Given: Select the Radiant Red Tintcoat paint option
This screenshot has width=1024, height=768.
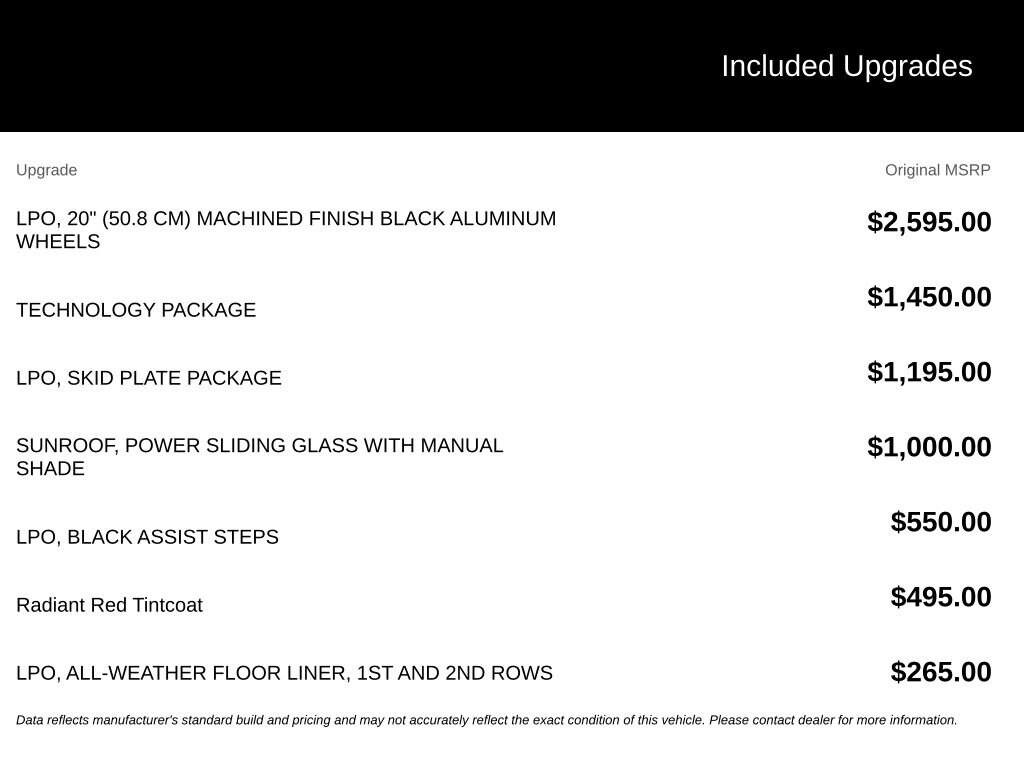Looking at the screenshot, I should [x=109, y=605].
